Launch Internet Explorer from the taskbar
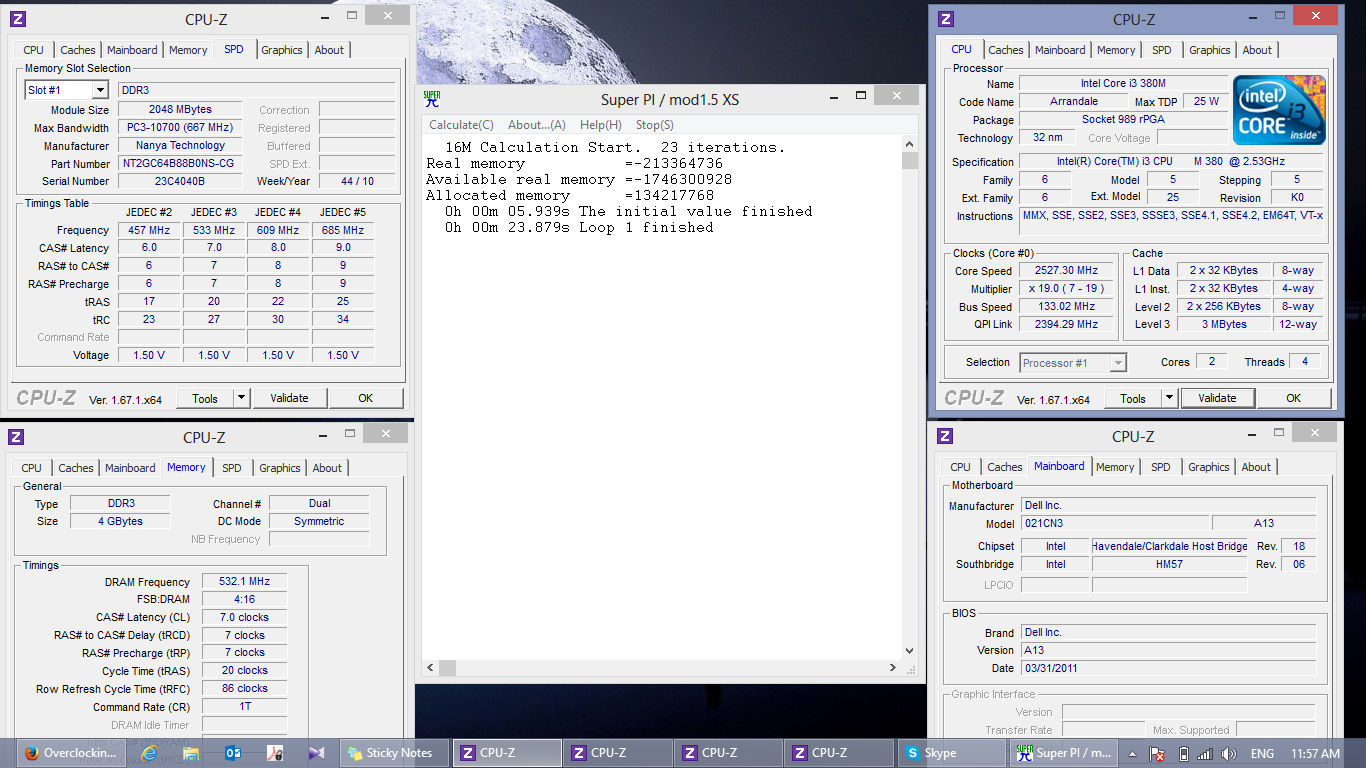Image resolution: width=1366 pixels, height=768 pixels. click(150, 753)
